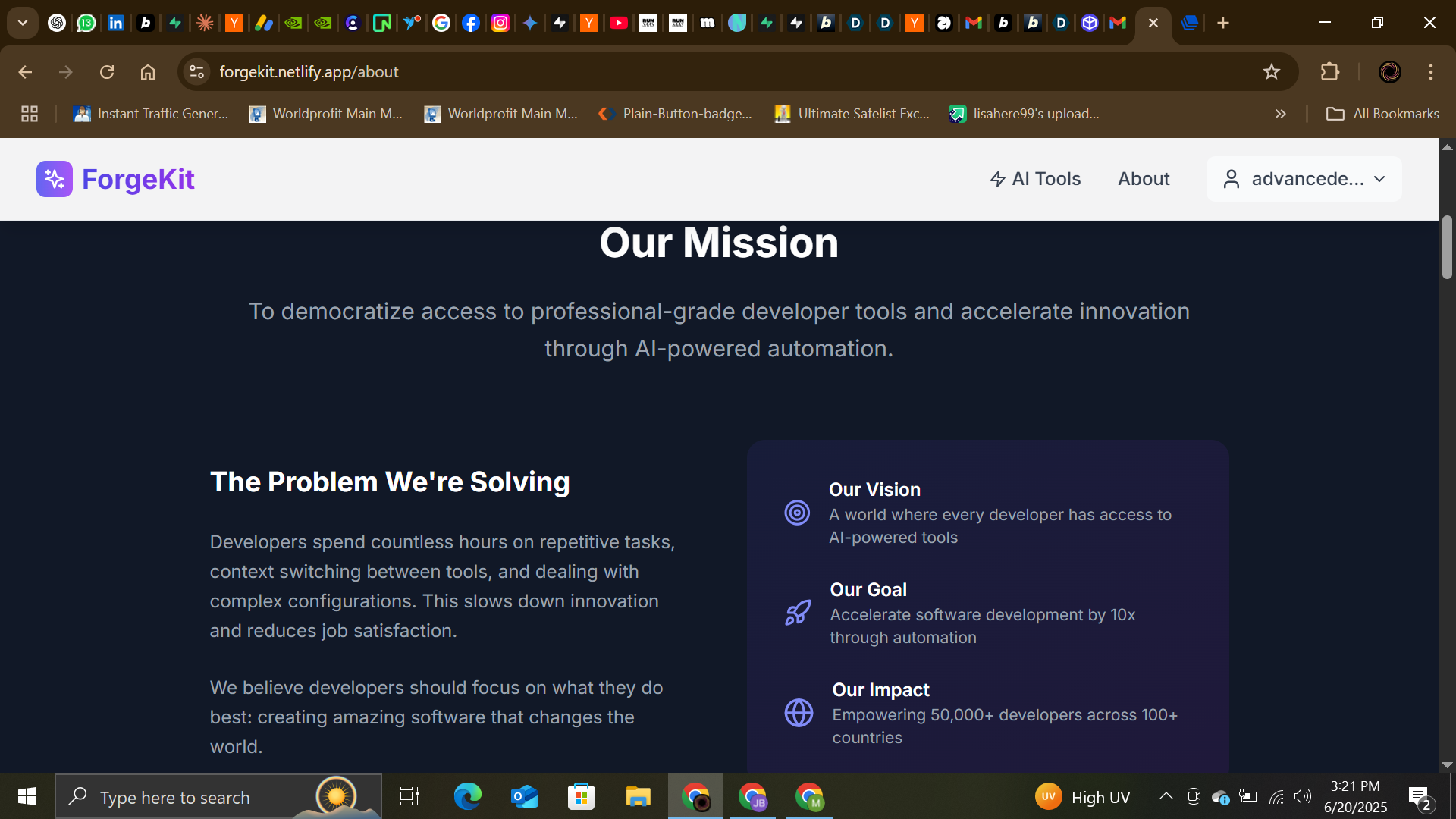The width and height of the screenshot is (1456, 819).
Task: Bookmark this page with star icon
Action: pyautogui.click(x=1272, y=72)
